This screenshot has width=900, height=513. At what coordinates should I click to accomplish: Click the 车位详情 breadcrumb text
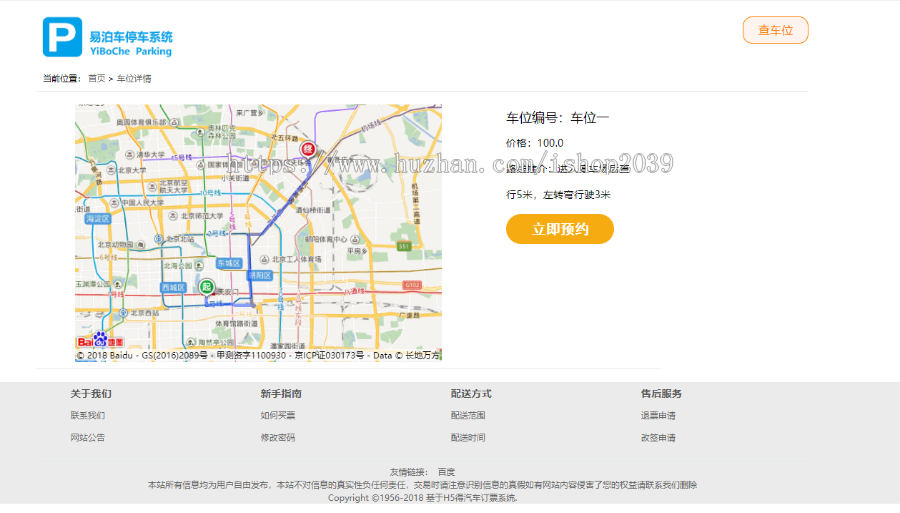[x=134, y=79]
